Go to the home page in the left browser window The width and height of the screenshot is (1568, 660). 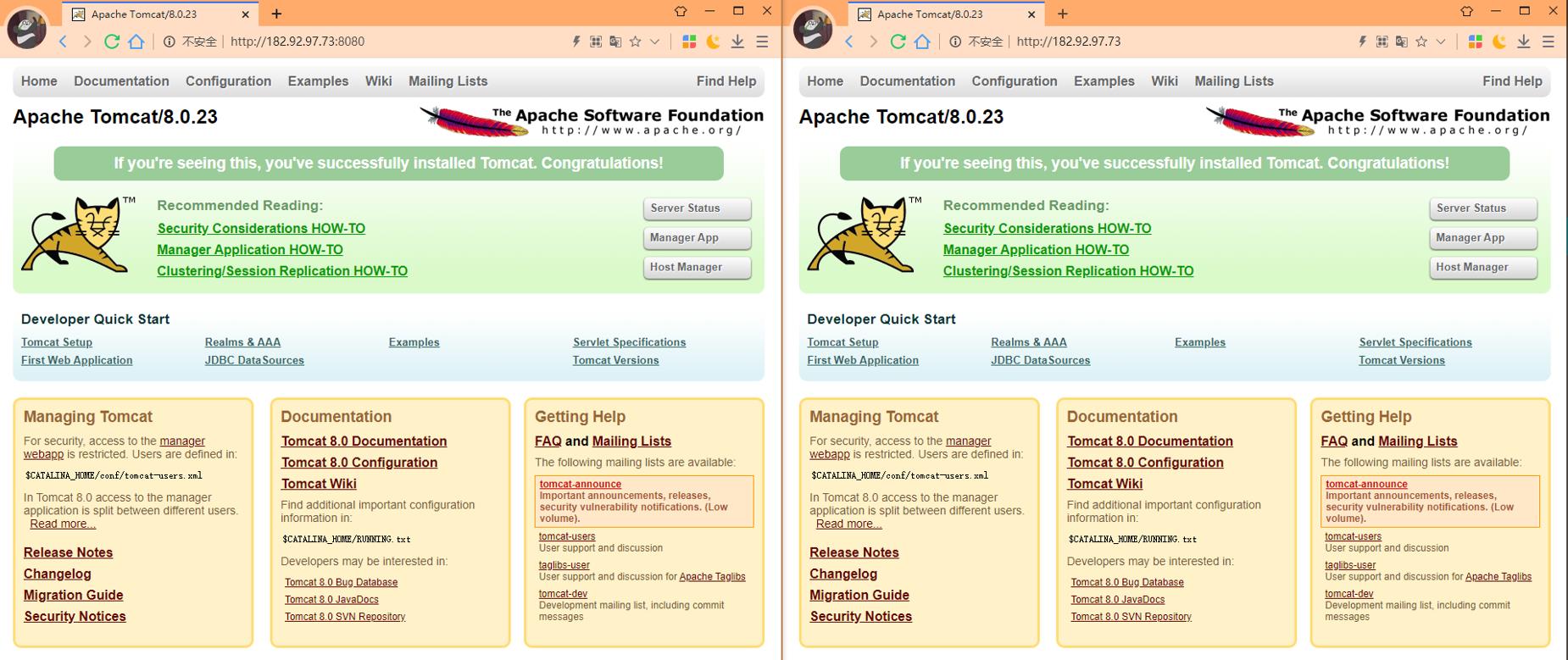(x=136, y=42)
